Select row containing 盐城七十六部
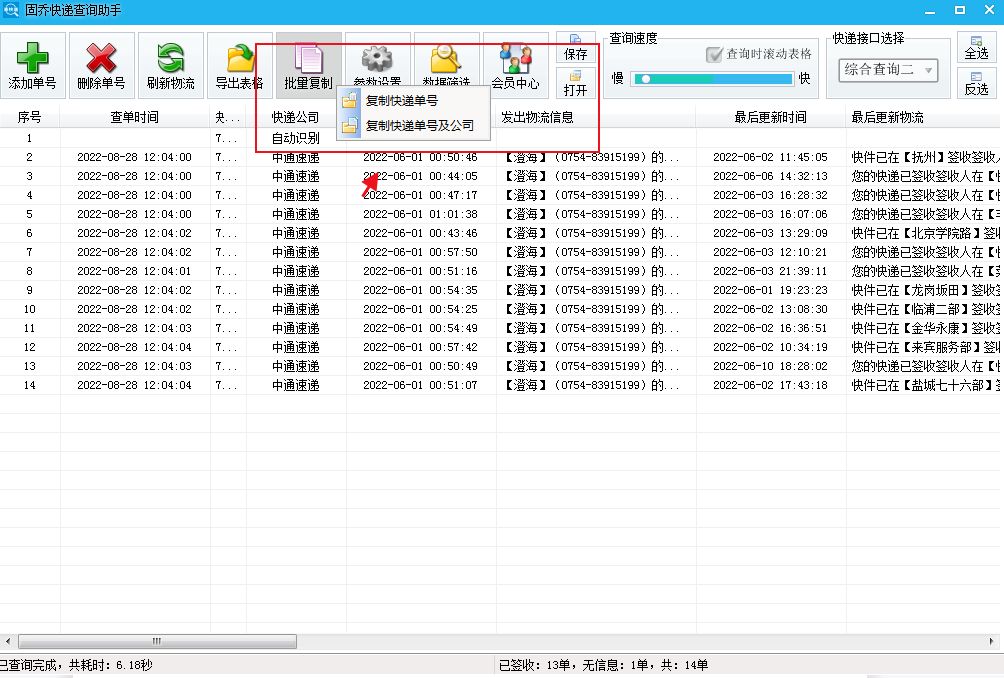 [499, 385]
